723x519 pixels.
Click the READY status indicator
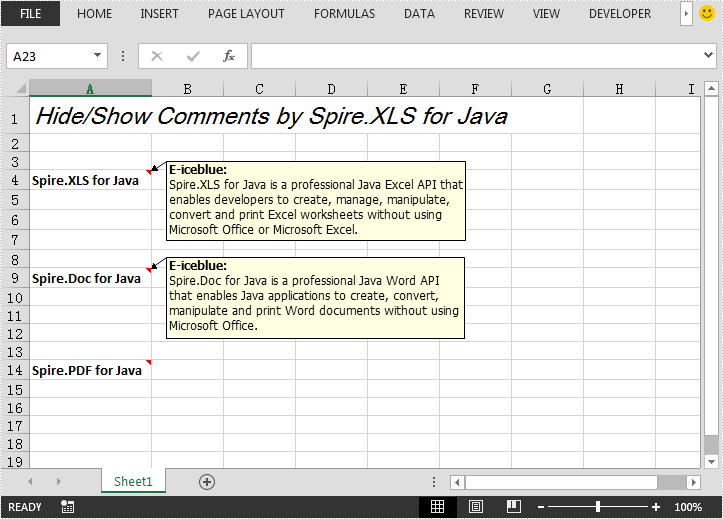[x=25, y=507]
